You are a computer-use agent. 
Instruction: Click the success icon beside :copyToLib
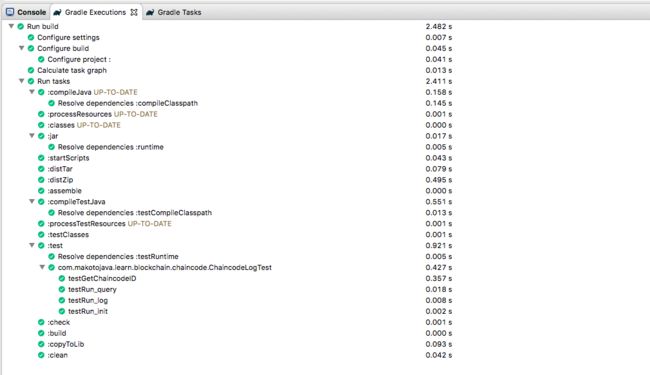[41, 344]
